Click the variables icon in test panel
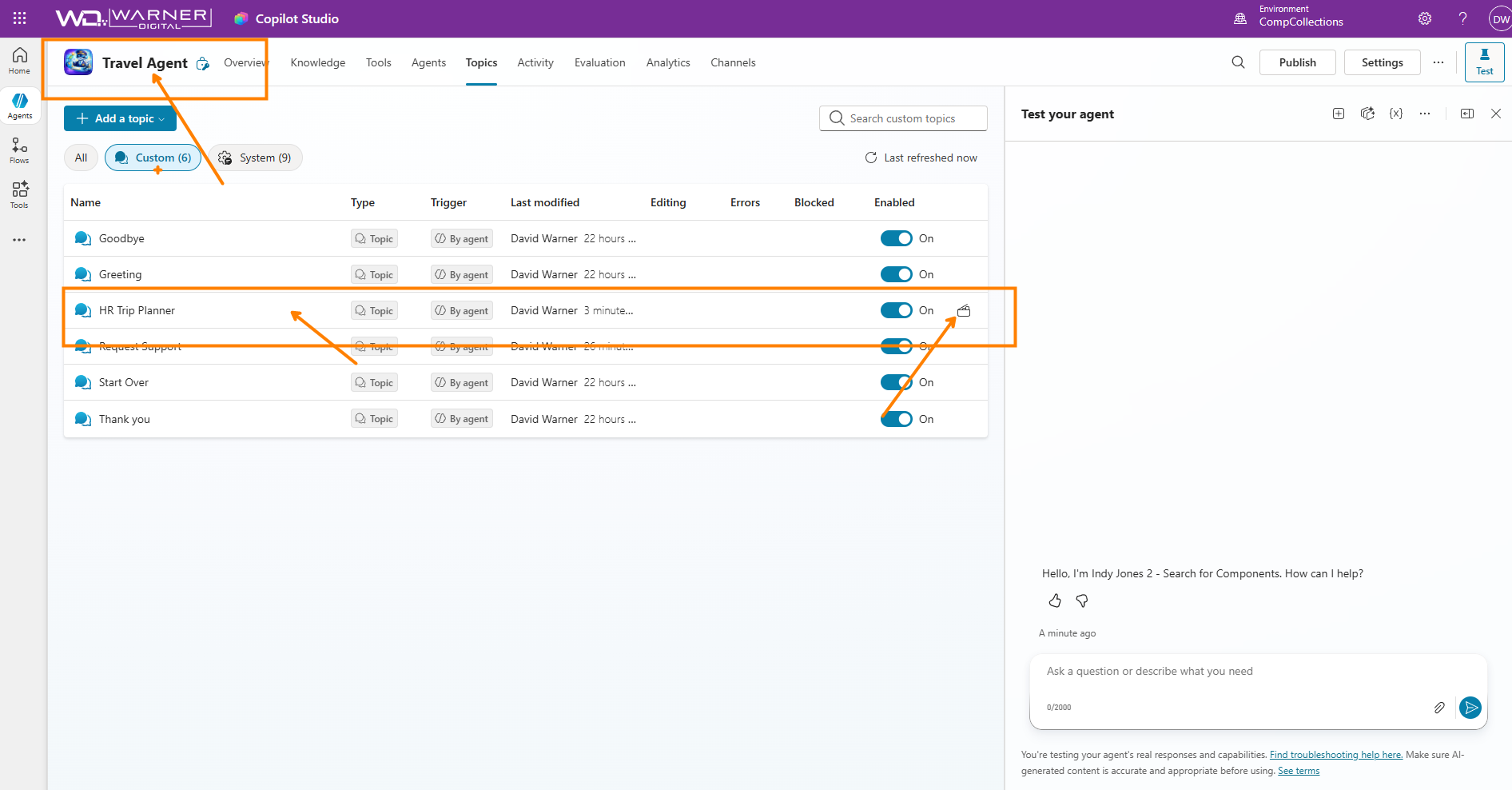The image size is (1512, 790). point(1396,114)
